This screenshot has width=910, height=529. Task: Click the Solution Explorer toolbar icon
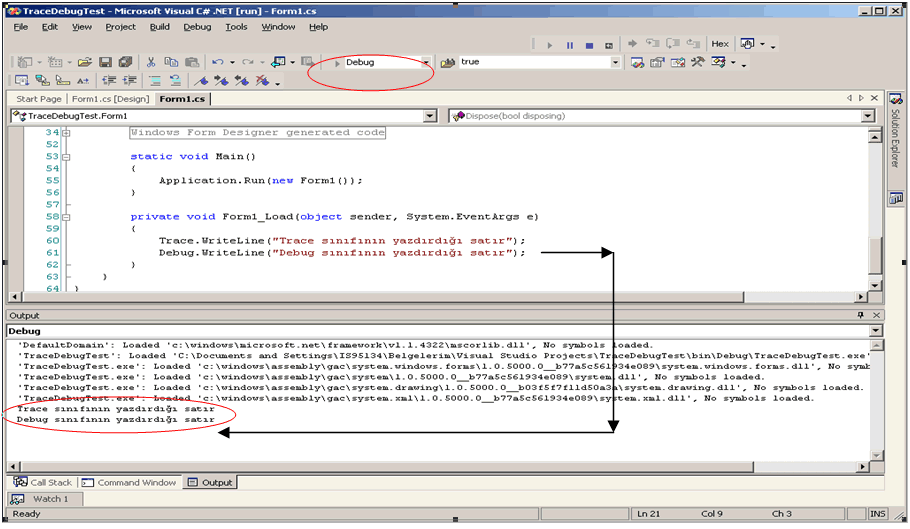(637, 62)
